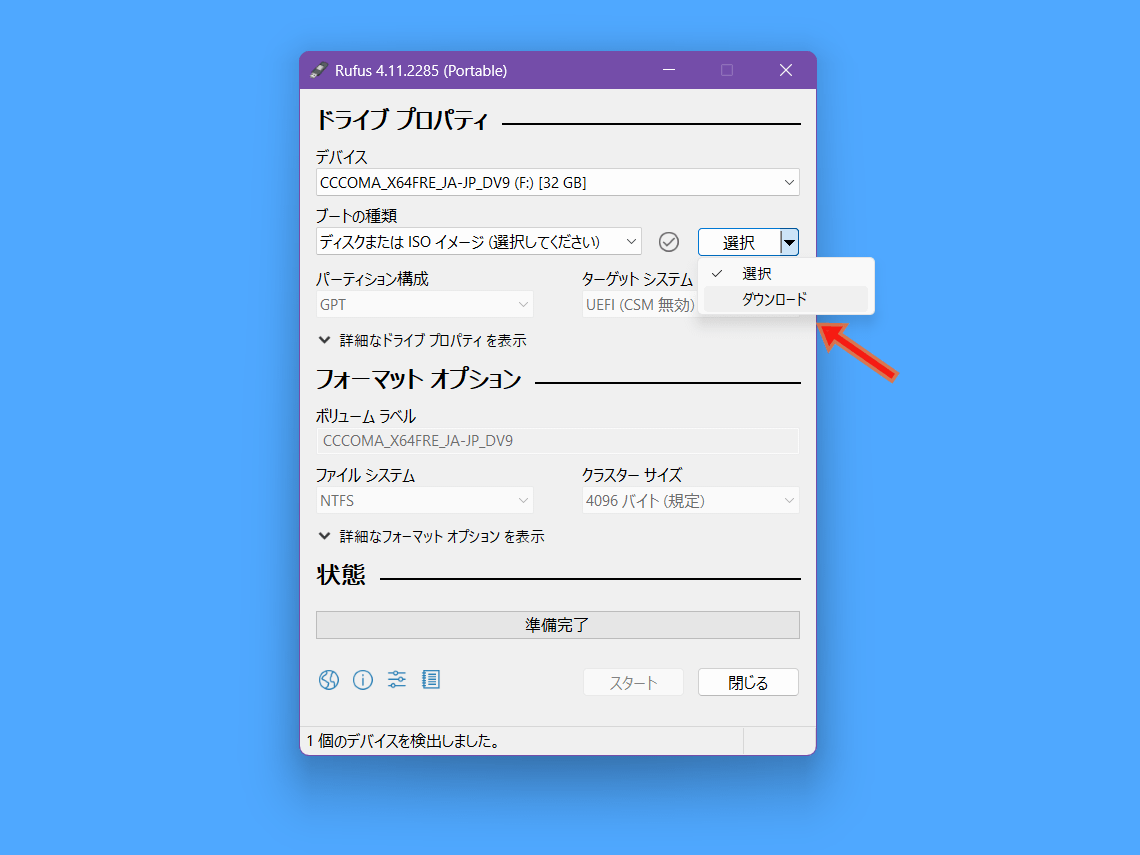The width and height of the screenshot is (1140, 855).
Task: Choose ダウンロード from the popup menu
Action: pyautogui.click(x=774, y=299)
